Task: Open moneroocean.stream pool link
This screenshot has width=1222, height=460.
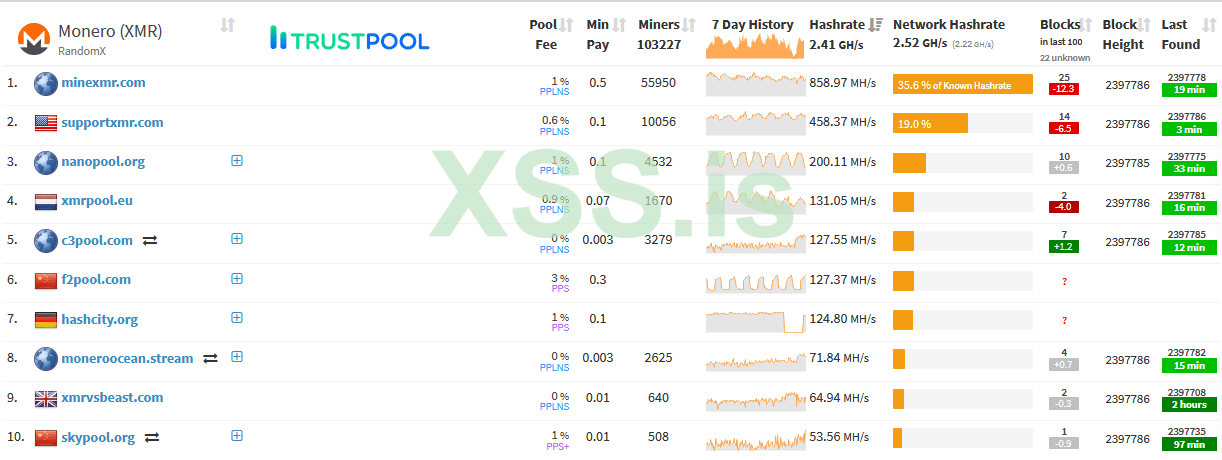Action: coord(127,359)
